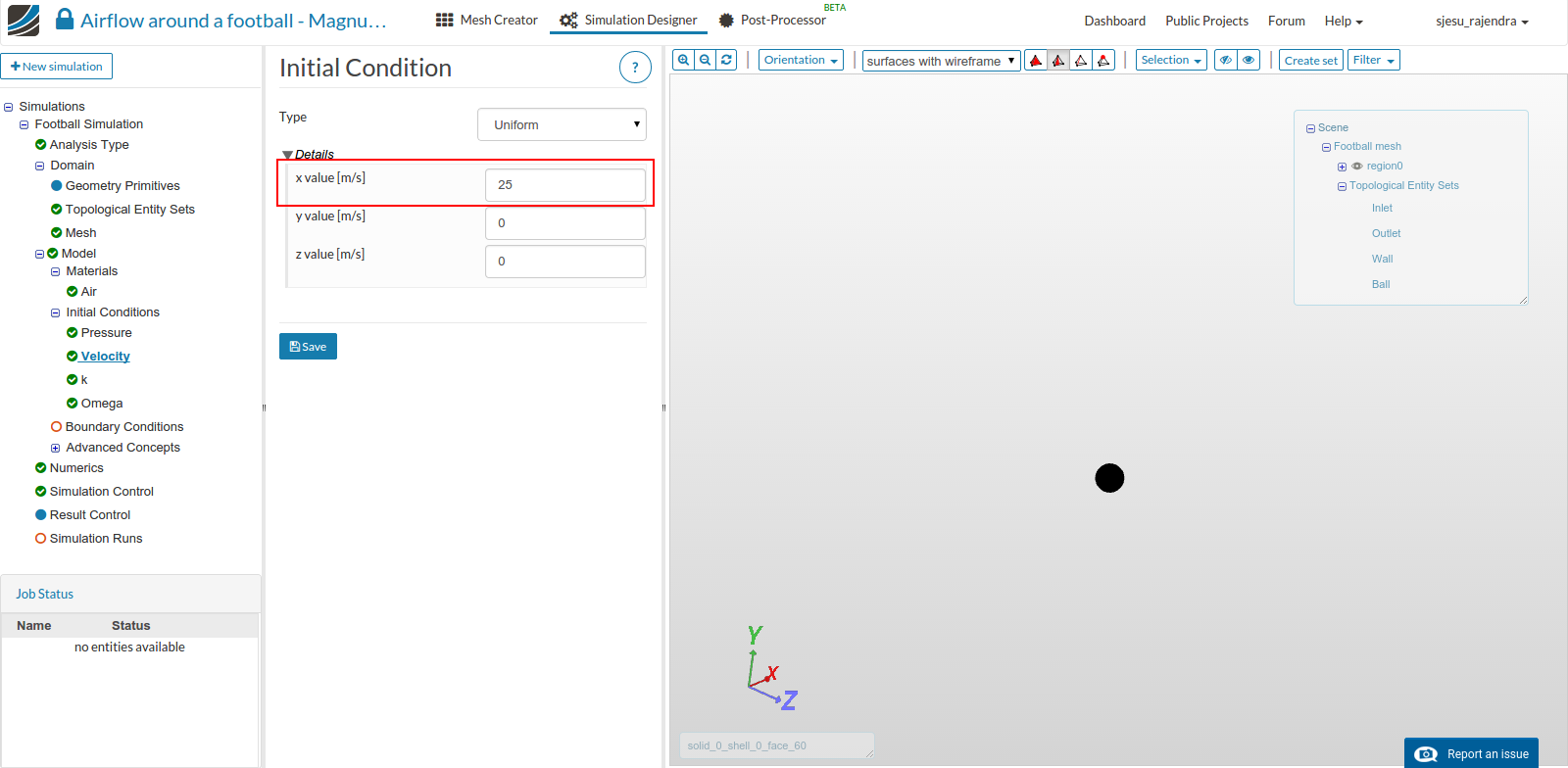This screenshot has width=1568, height=768.
Task: Click the SimScale logo icon
Action: 24,20
